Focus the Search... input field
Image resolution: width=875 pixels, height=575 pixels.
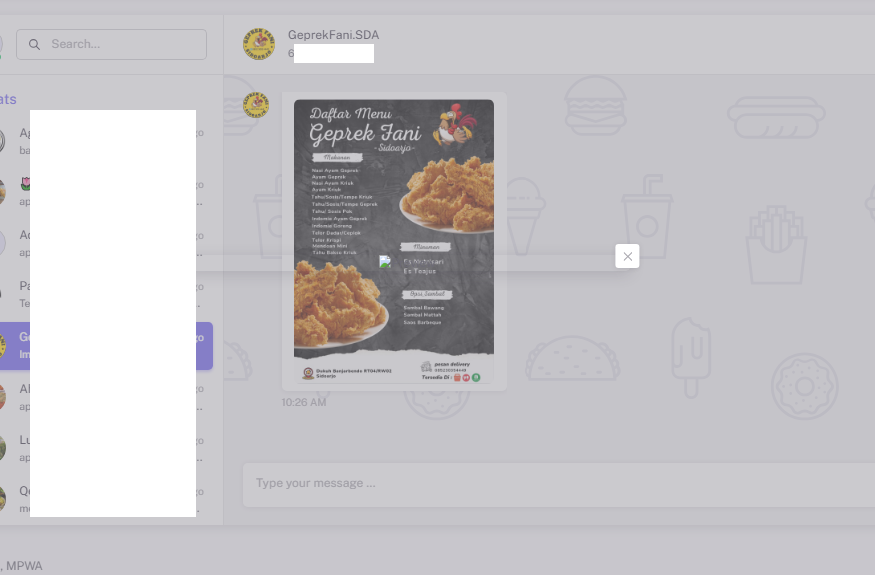pyautogui.click(x=112, y=44)
